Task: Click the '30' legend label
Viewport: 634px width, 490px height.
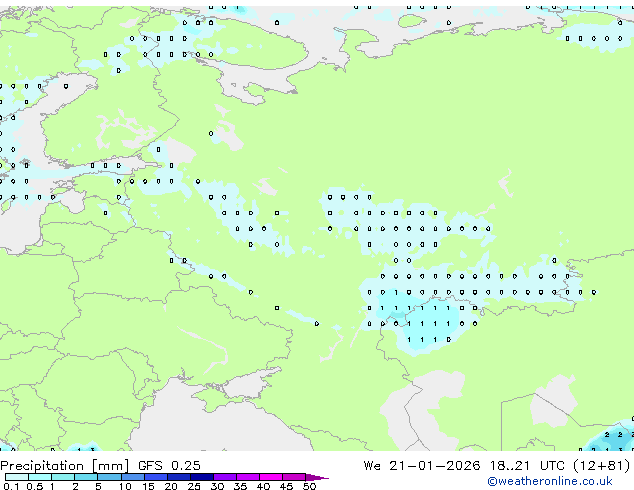Action: click(x=217, y=486)
